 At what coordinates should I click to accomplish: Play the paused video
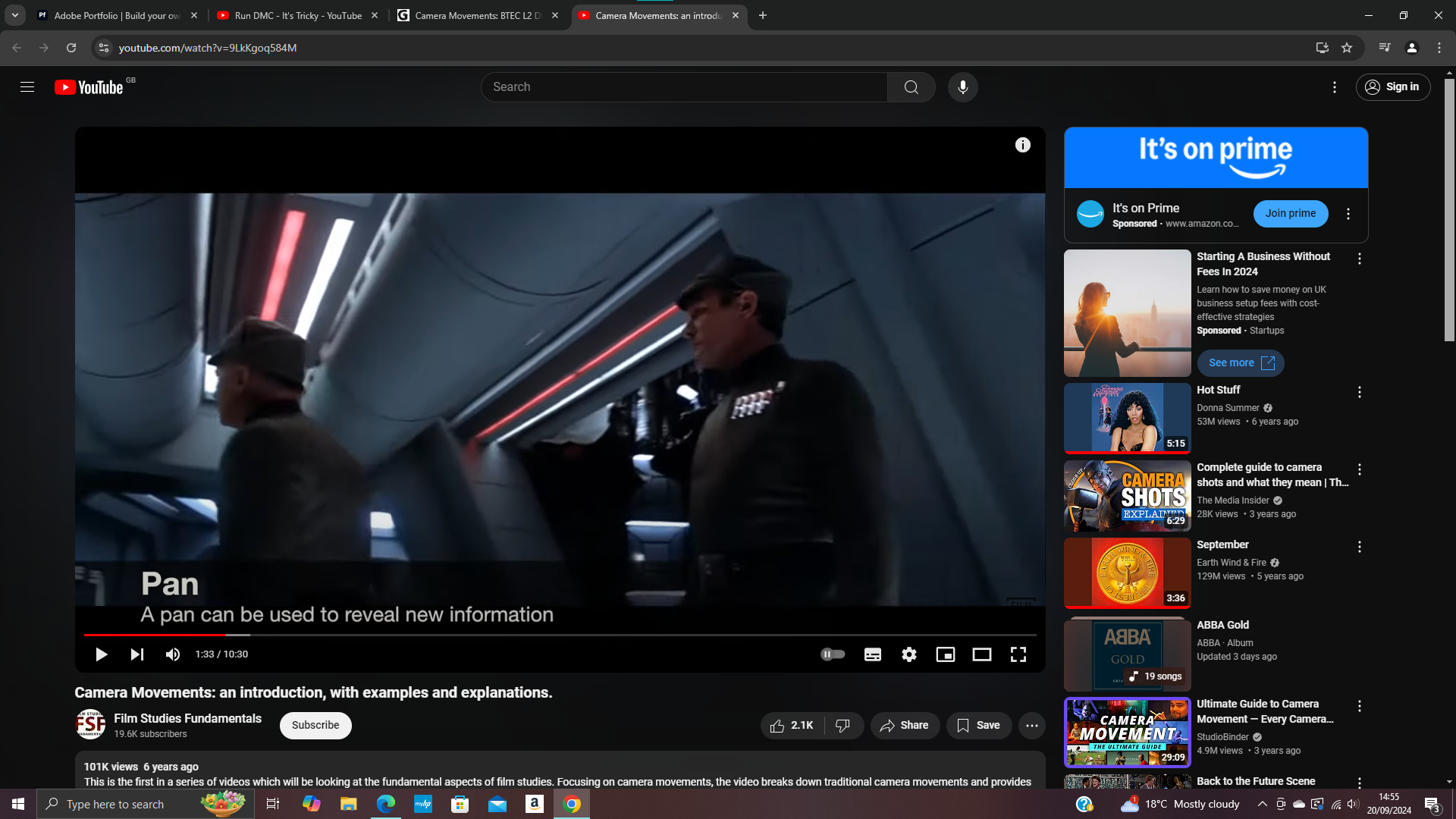(101, 654)
